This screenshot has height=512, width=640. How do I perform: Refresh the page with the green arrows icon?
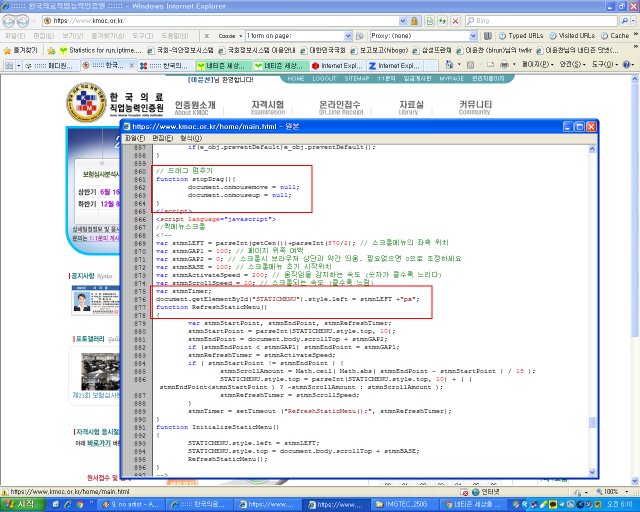coord(442,21)
